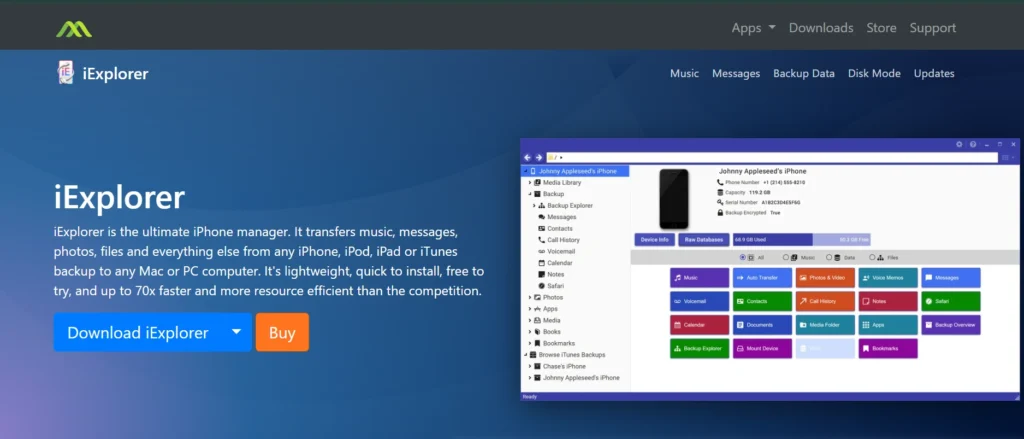
Task: Select Calendar in the sidebar tree
Action: (x=560, y=263)
